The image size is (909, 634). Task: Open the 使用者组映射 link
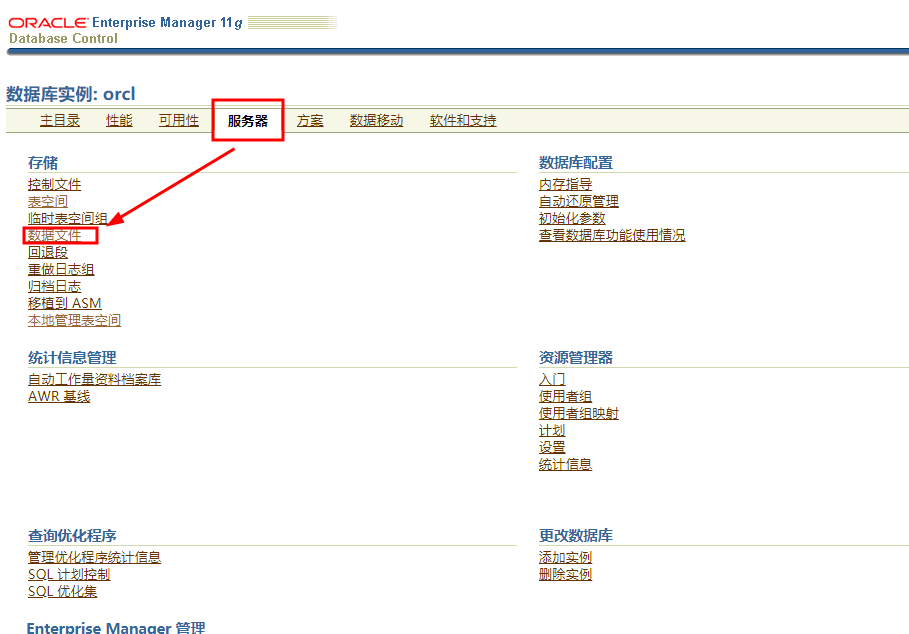579,414
